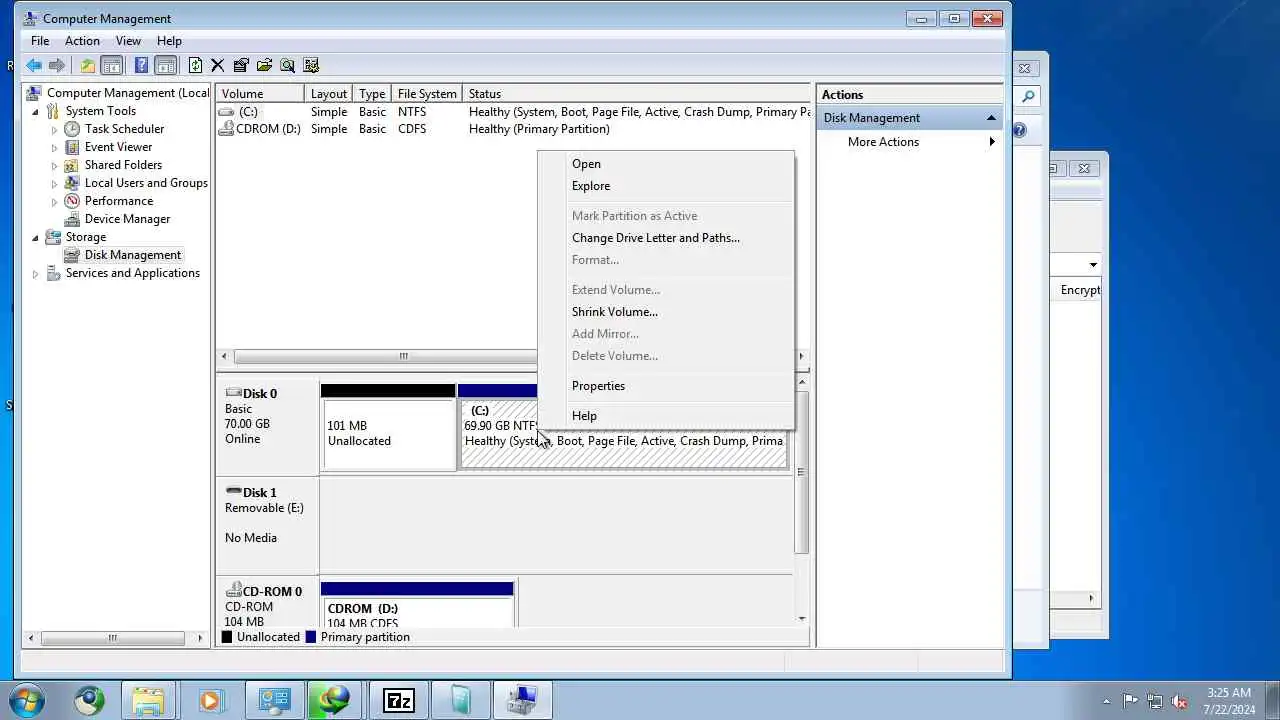Screen dimensions: 1280x720
Task: Select the Task Scheduler tree item
Action: pos(124,129)
